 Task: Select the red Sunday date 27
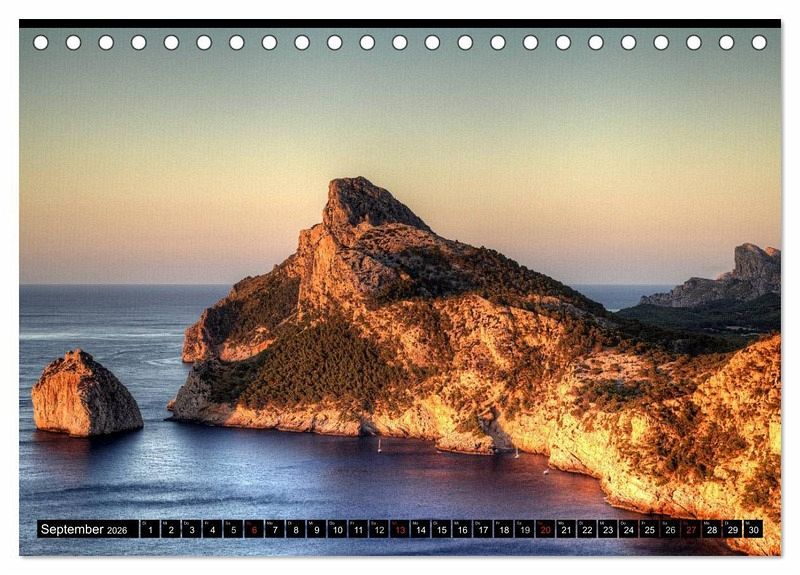[x=691, y=529]
